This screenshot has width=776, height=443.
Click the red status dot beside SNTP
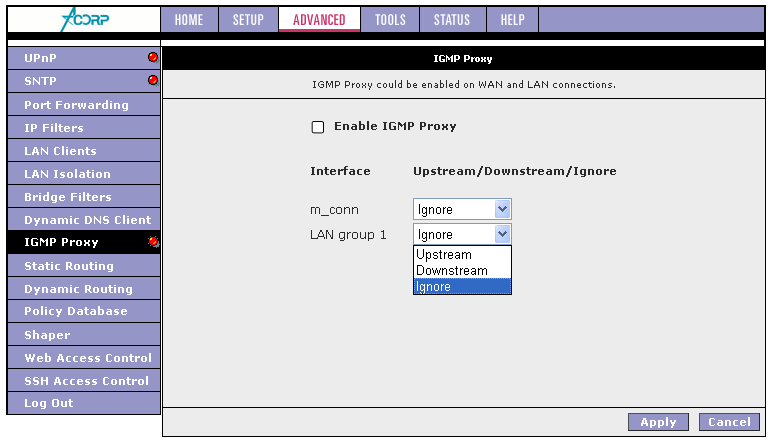[x=153, y=80]
